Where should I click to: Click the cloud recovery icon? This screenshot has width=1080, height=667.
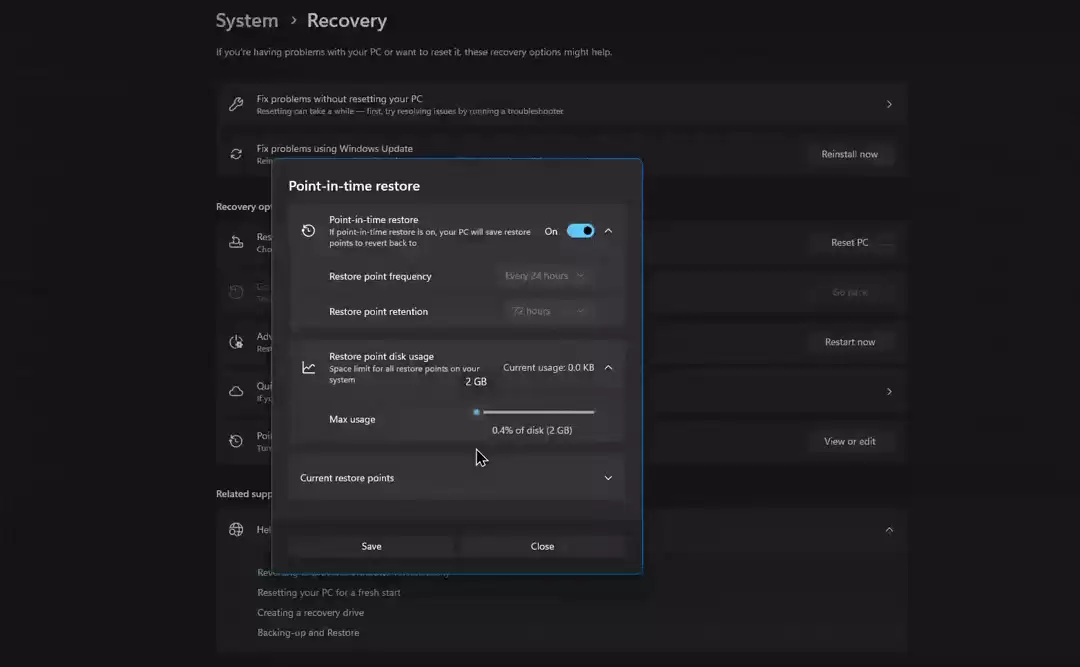(x=236, y=391)
